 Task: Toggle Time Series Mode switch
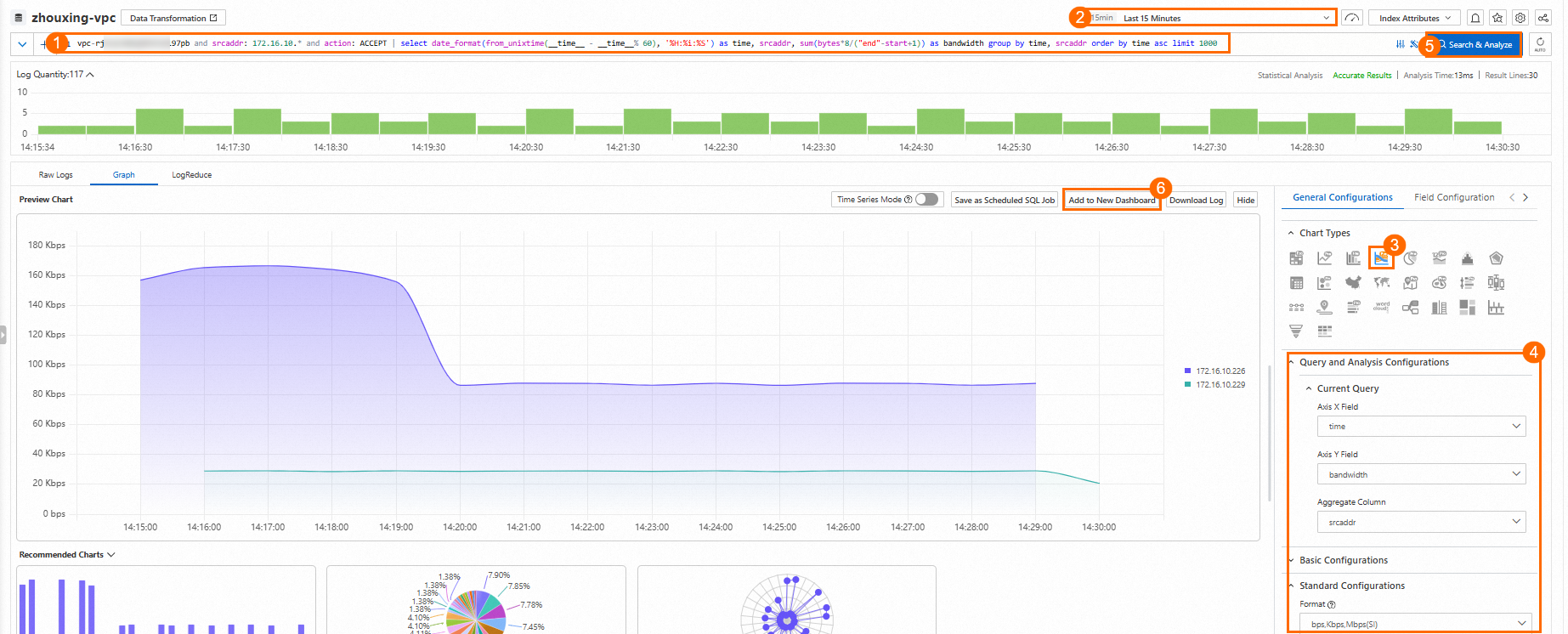click(927, 200)
